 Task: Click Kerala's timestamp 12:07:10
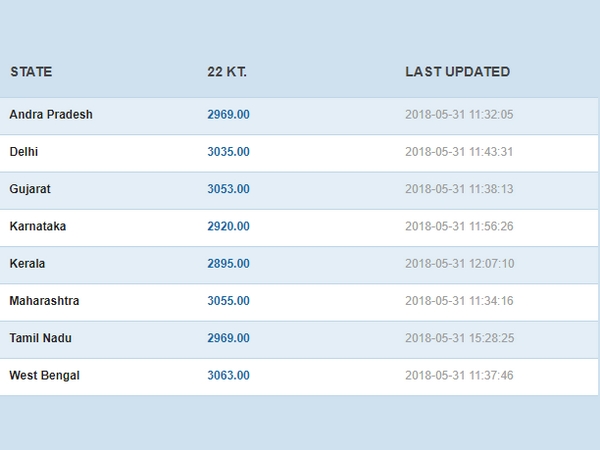click(459, 264)
